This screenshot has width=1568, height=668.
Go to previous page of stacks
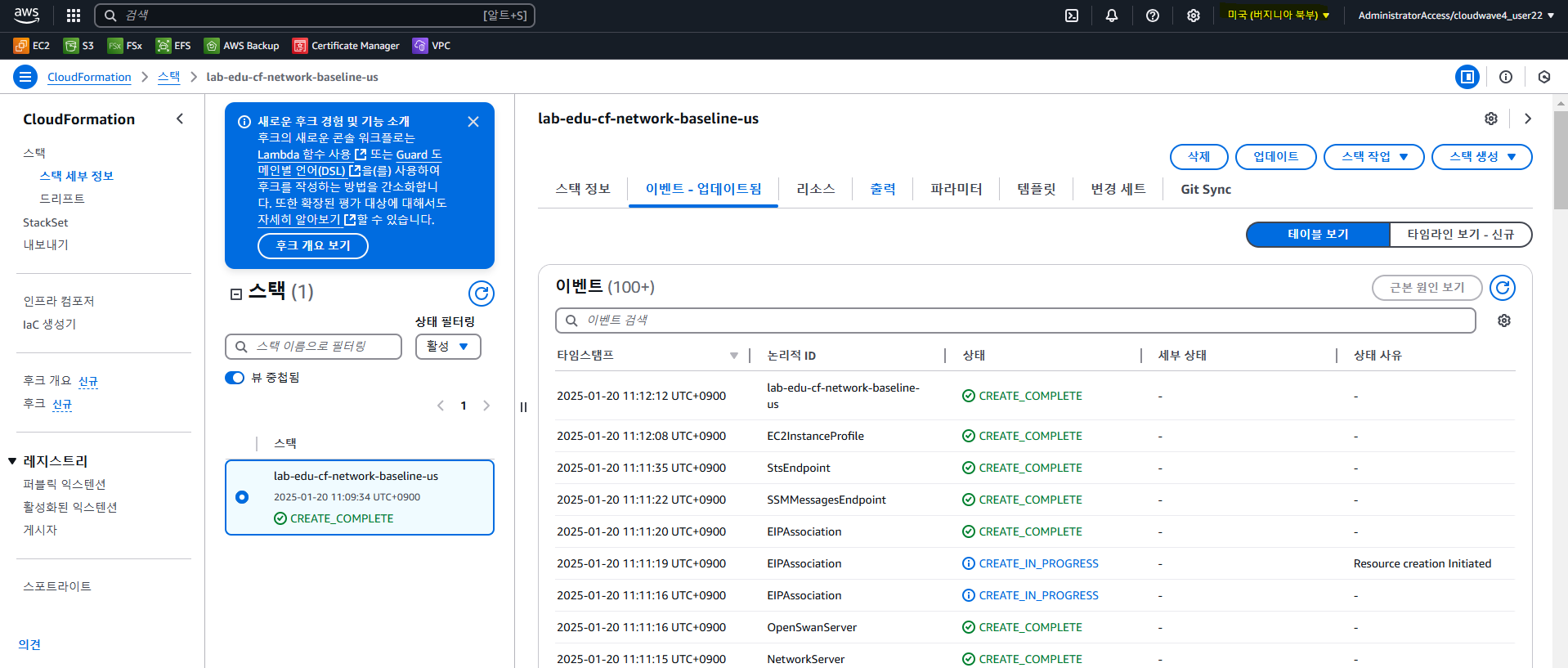coord(441,406)
